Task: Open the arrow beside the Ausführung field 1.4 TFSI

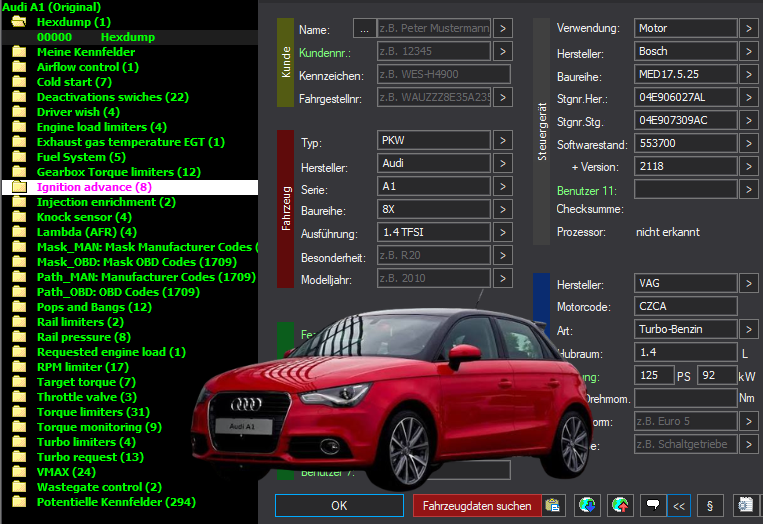Action: pos(503,232)
